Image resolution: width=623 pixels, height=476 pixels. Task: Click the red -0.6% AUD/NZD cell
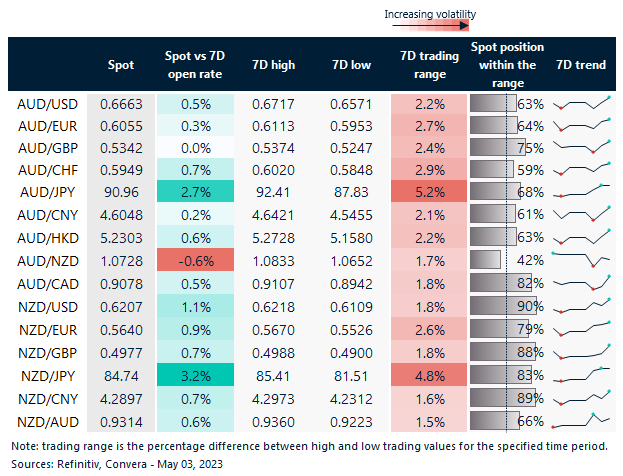coord(195,259)
